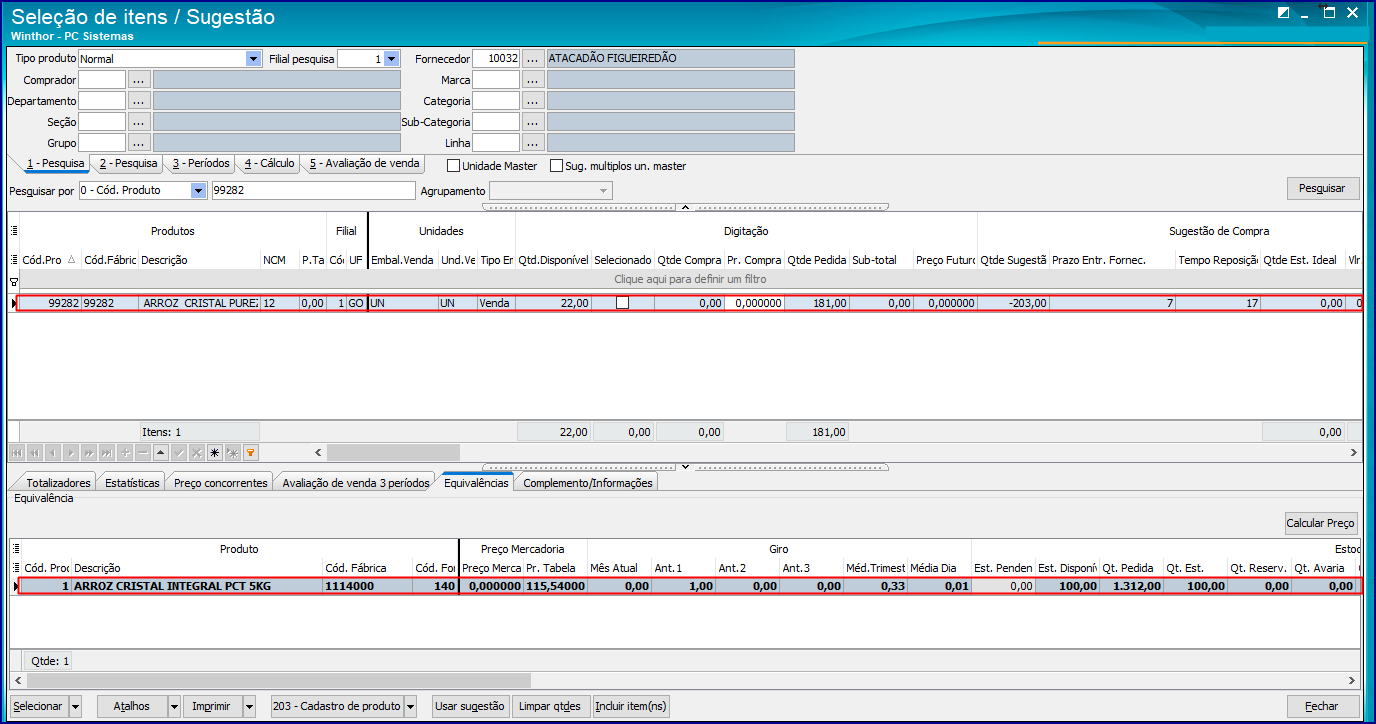Expand Selecionar button dropdown arrow
This screenshot has width=1376, height=724.
click(75, 706)
